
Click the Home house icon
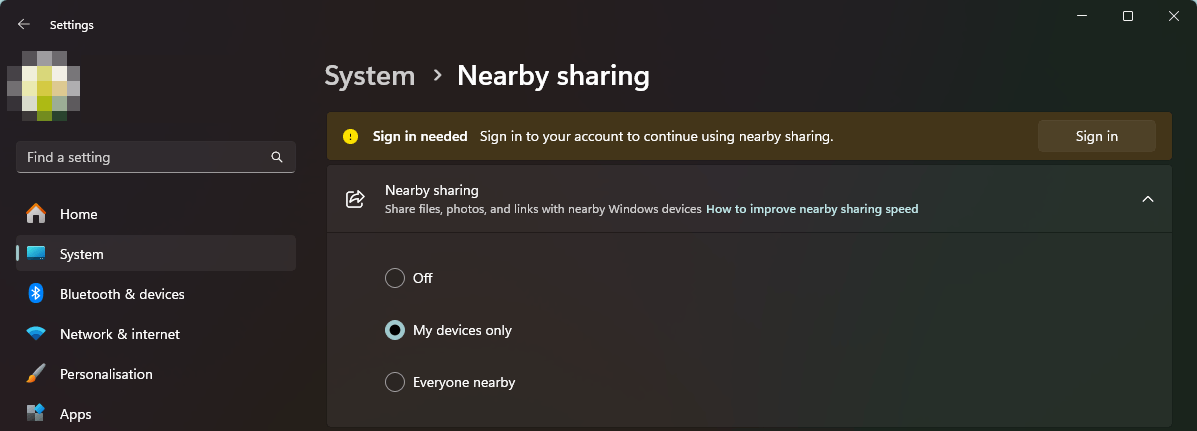click(x=36, y=214)
